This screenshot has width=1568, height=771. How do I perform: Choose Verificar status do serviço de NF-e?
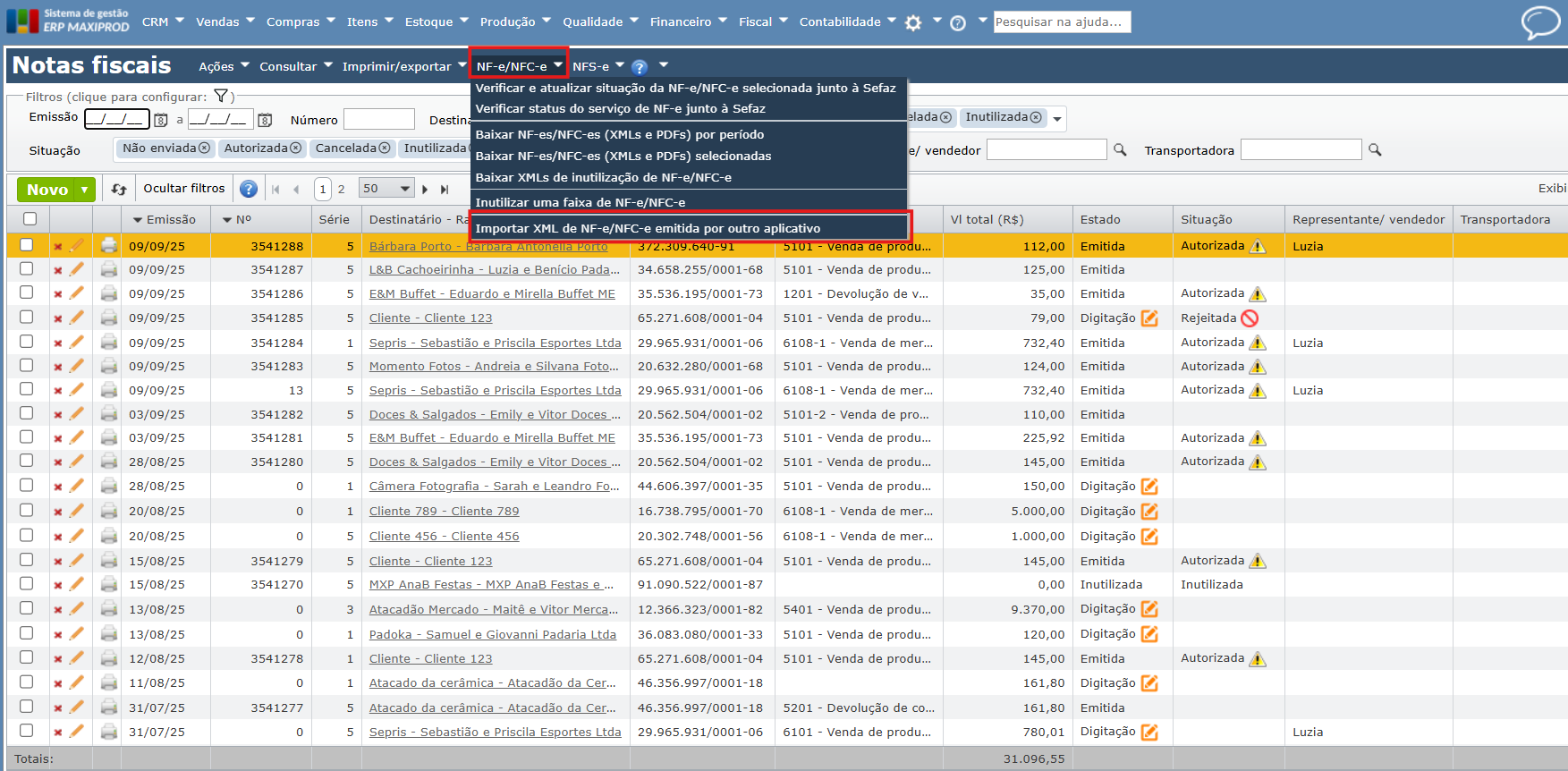[x=621, y=108]
